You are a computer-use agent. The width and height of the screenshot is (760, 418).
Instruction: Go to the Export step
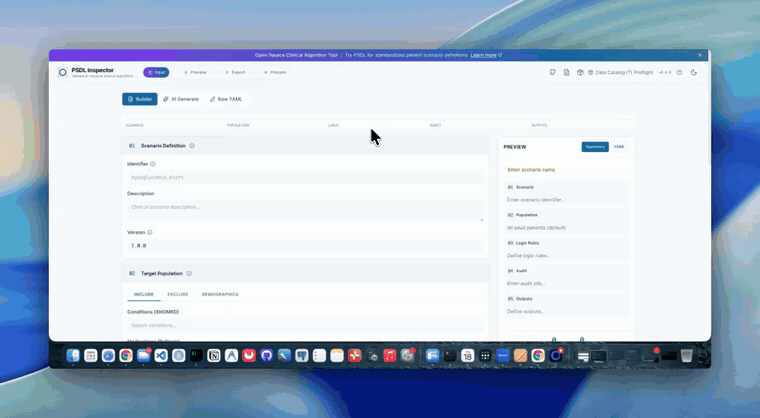236,72
